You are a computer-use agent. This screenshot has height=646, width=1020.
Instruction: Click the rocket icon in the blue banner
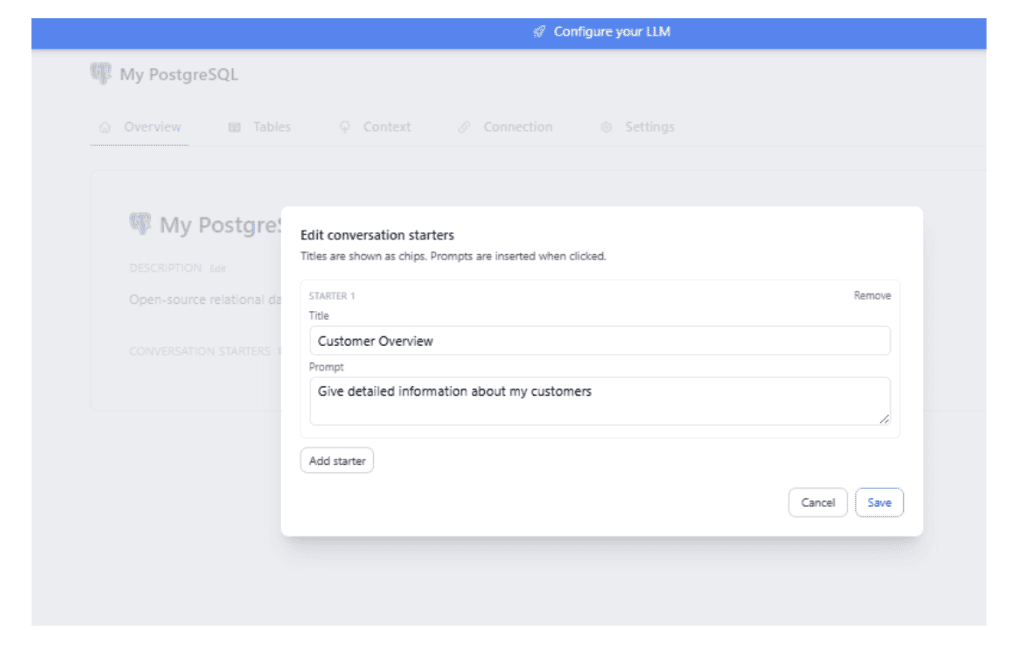(538, 31)
